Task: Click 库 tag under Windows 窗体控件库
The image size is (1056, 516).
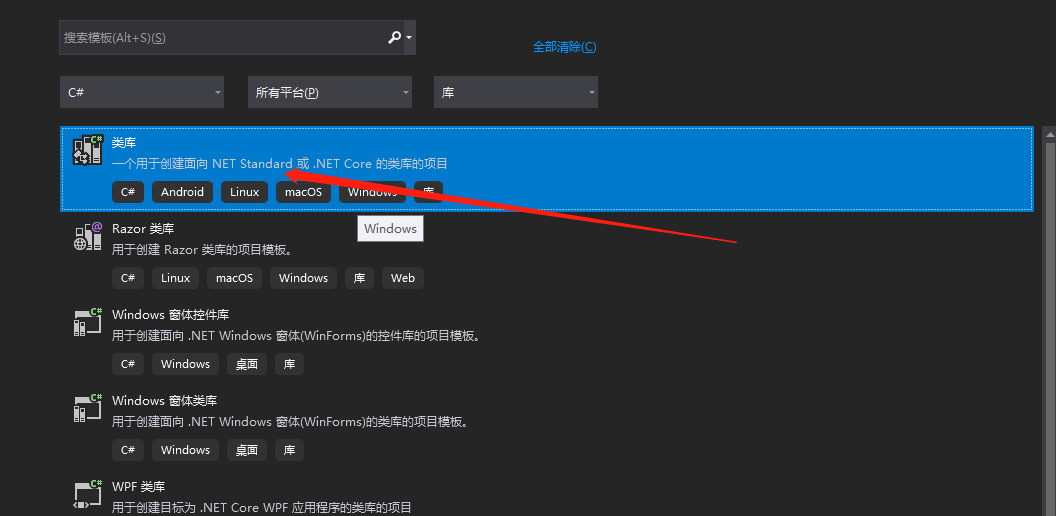Action: pos(290,364)
